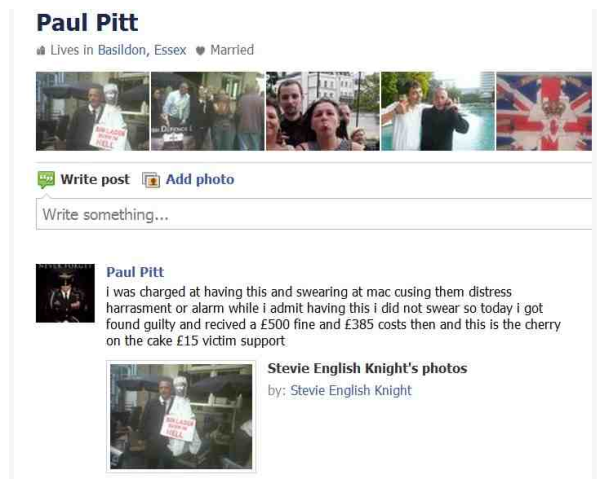Open first strip photo of man holding sign
This screenshot has height=479, width=600.
[93, 111]
